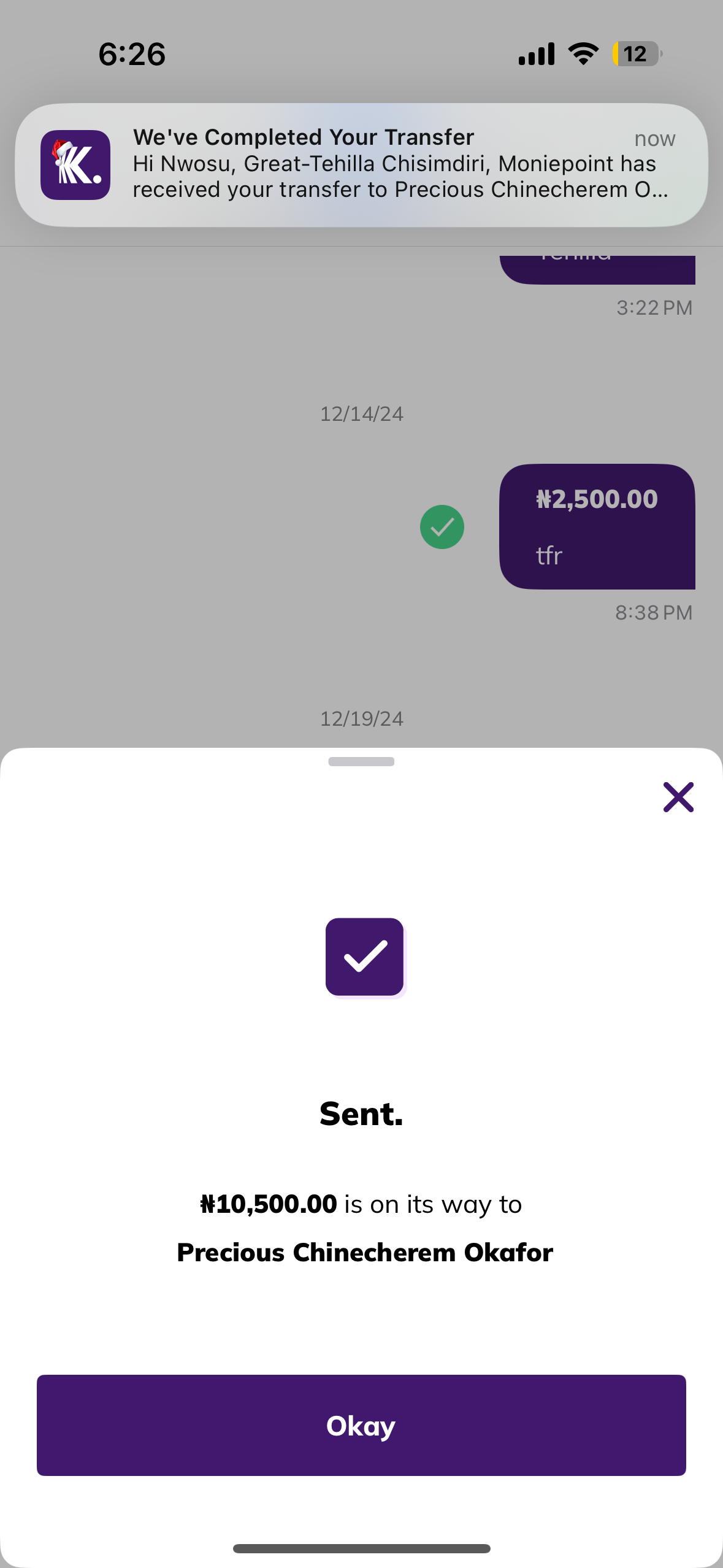The image size is (723, 1568).
Task: Tap the 'Sent.' heading
Action: tap(361, 1113)
